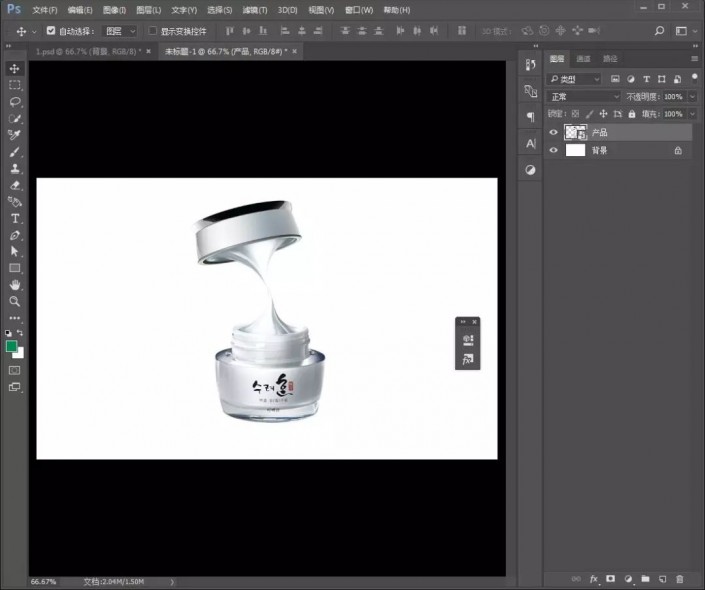Link layers using chain icon

tap(576, 579)
